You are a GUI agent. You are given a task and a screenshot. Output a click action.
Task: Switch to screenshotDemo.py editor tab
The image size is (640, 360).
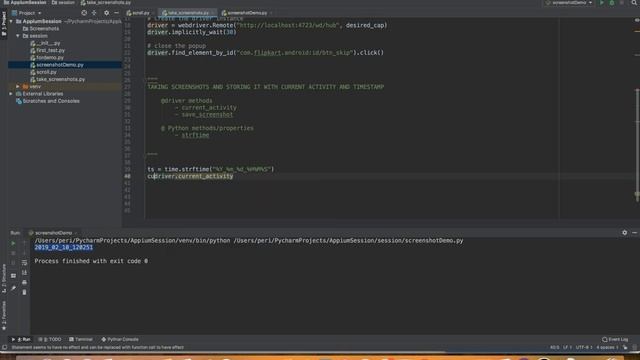pos(246,13)
